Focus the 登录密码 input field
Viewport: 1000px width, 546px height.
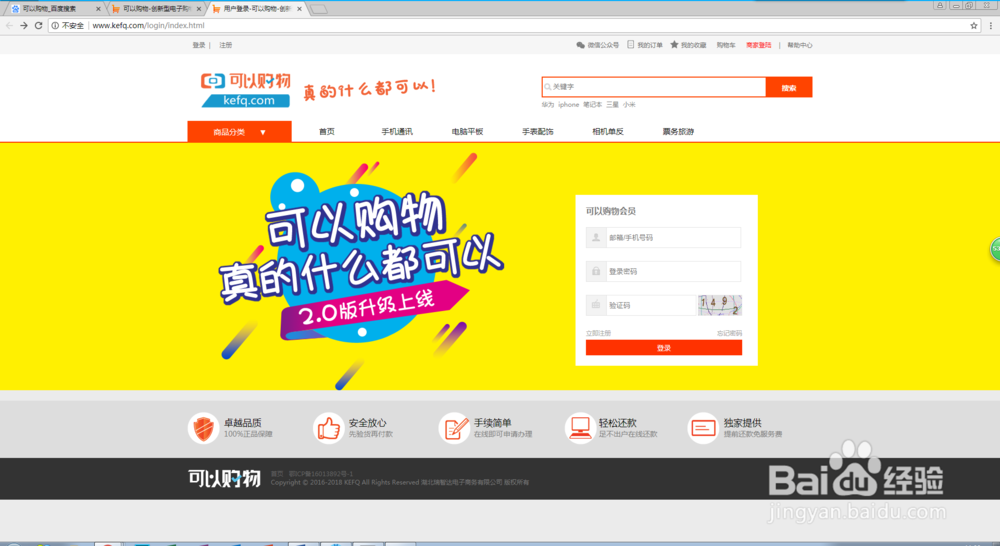tap(673, 271)
